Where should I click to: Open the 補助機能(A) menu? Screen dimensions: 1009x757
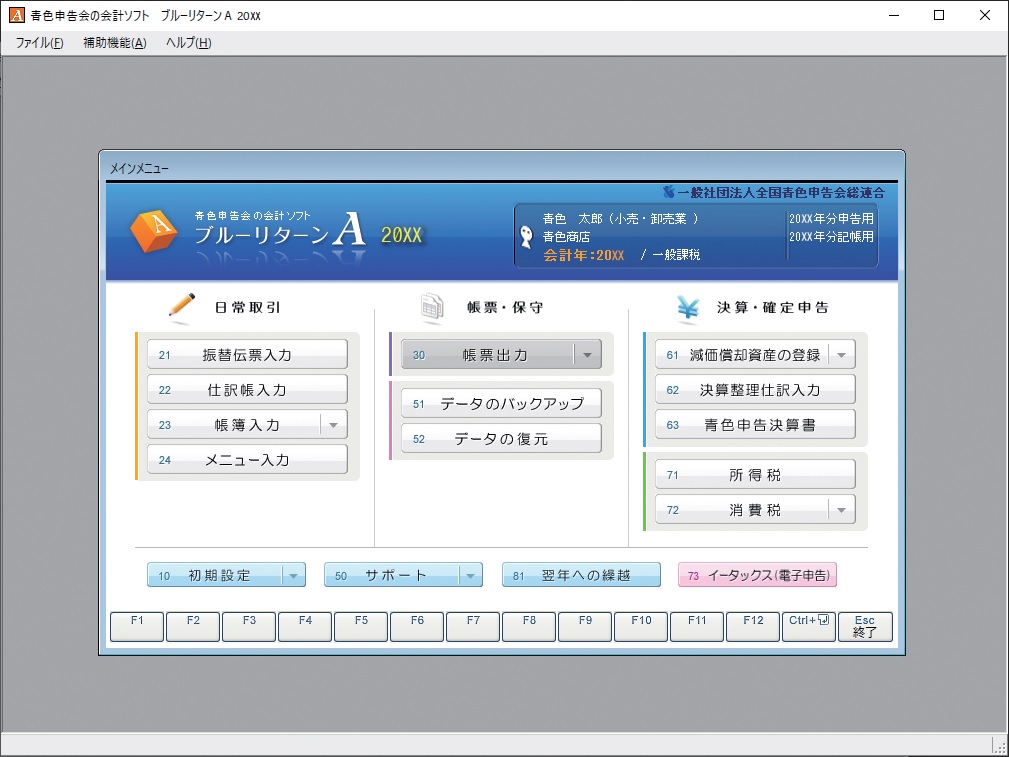point(115,43)
